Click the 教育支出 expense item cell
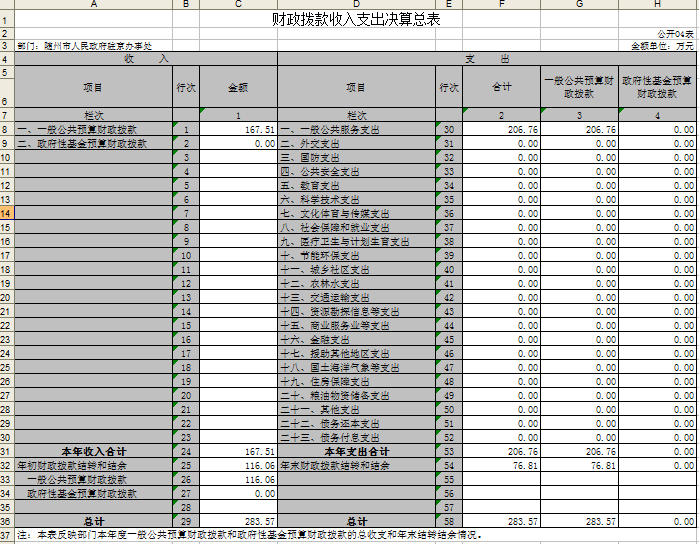 click(x=356, y=186)
